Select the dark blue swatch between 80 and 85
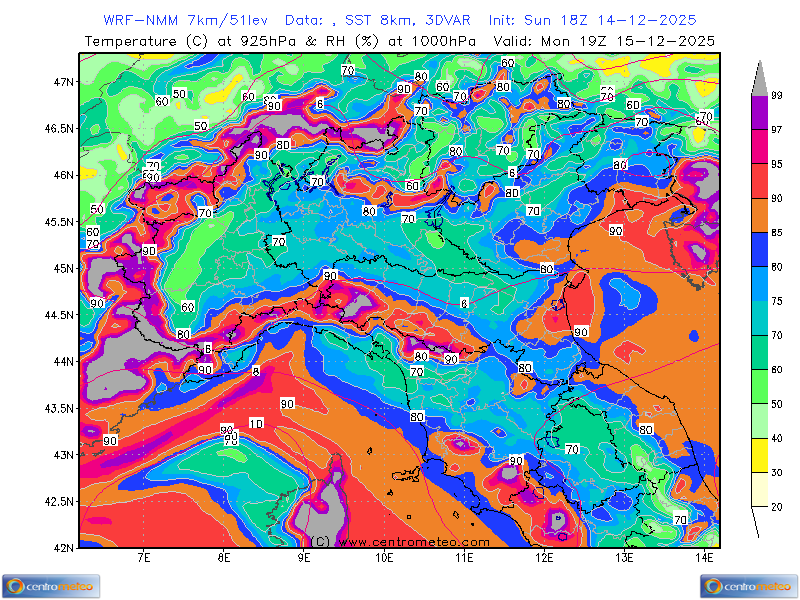Screen dimensions: 800x600 [760, 251]
